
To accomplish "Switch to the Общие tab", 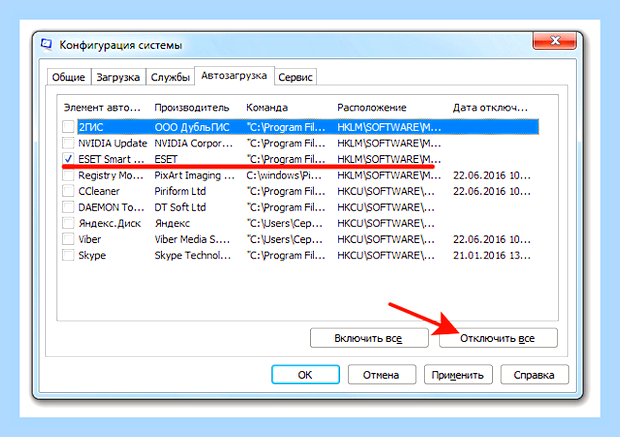I will pyautogui.click(x=68, y=77).
